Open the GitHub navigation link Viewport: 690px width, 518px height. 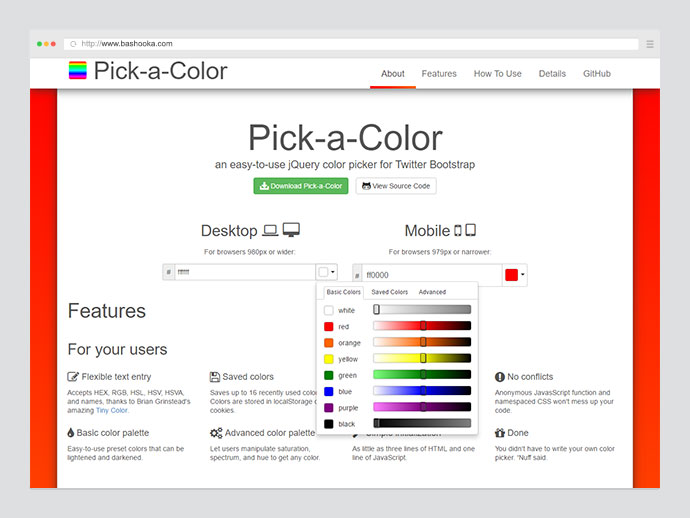[x=597, y=73]
